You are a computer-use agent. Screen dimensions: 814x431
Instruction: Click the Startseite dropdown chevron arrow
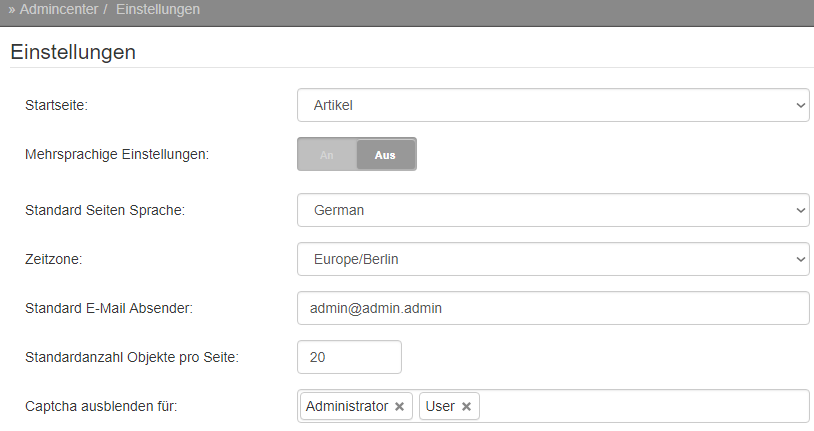click(801, 105)
